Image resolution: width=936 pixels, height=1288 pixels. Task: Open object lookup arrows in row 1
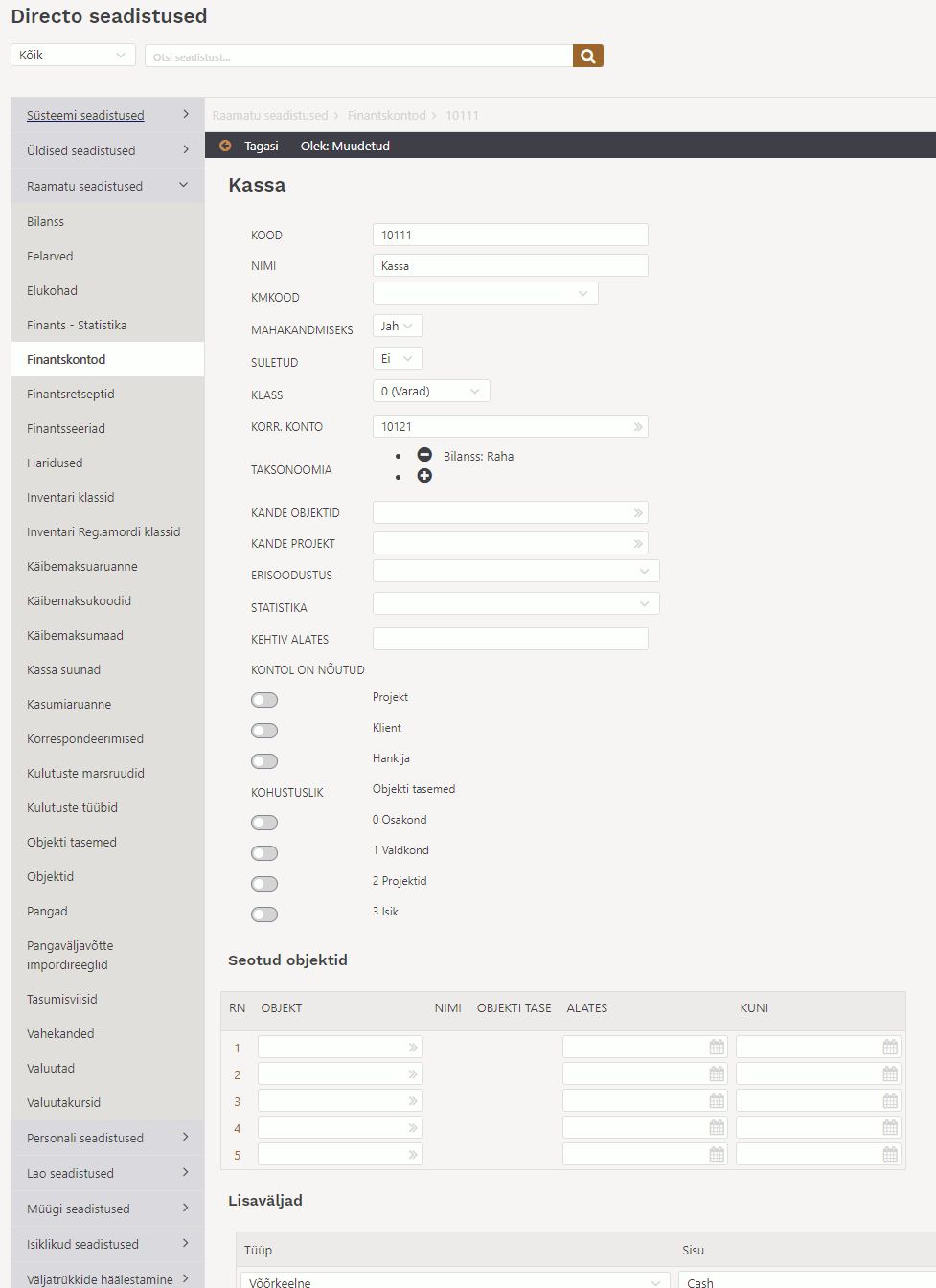[413, 1048]
